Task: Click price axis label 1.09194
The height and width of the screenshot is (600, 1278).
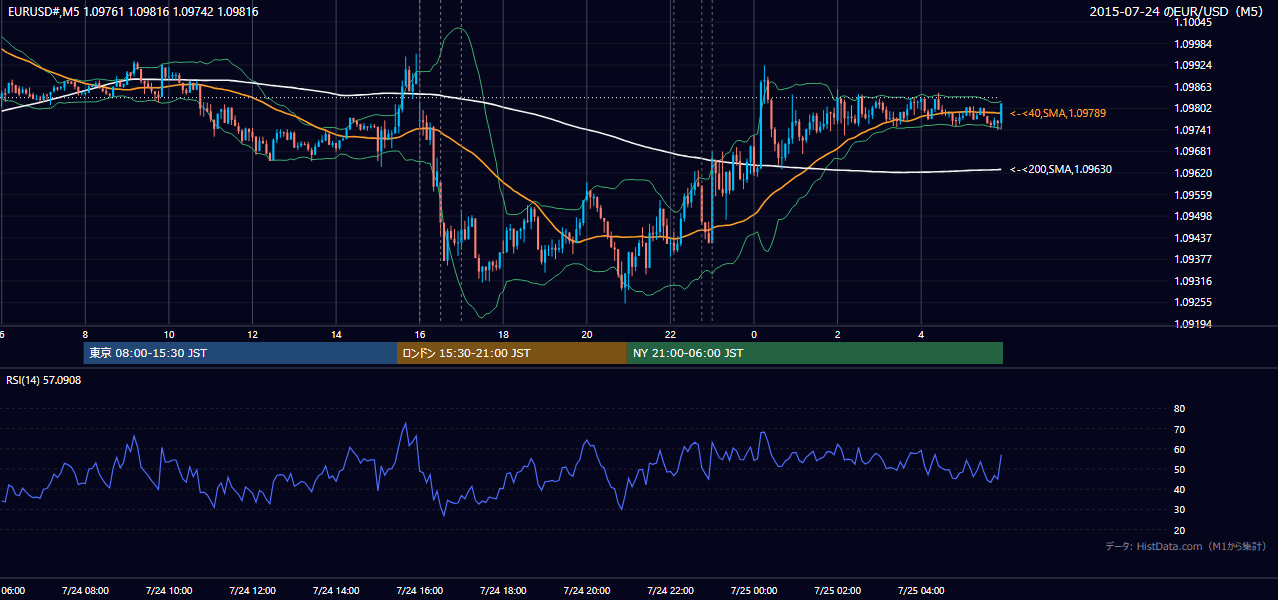Action: coord(1193,324)
